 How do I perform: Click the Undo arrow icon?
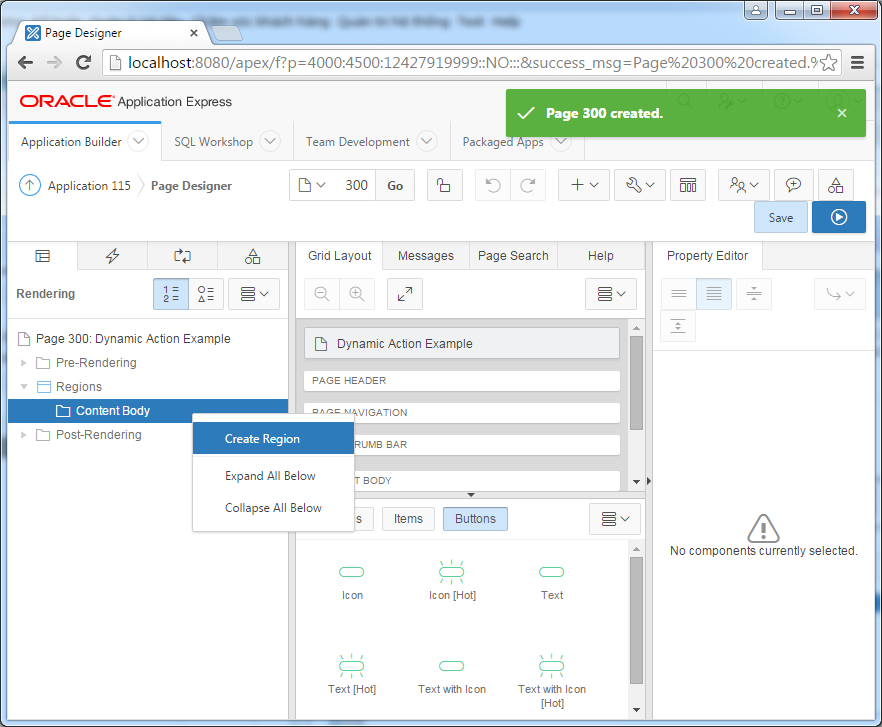click(x=493, y=185)
